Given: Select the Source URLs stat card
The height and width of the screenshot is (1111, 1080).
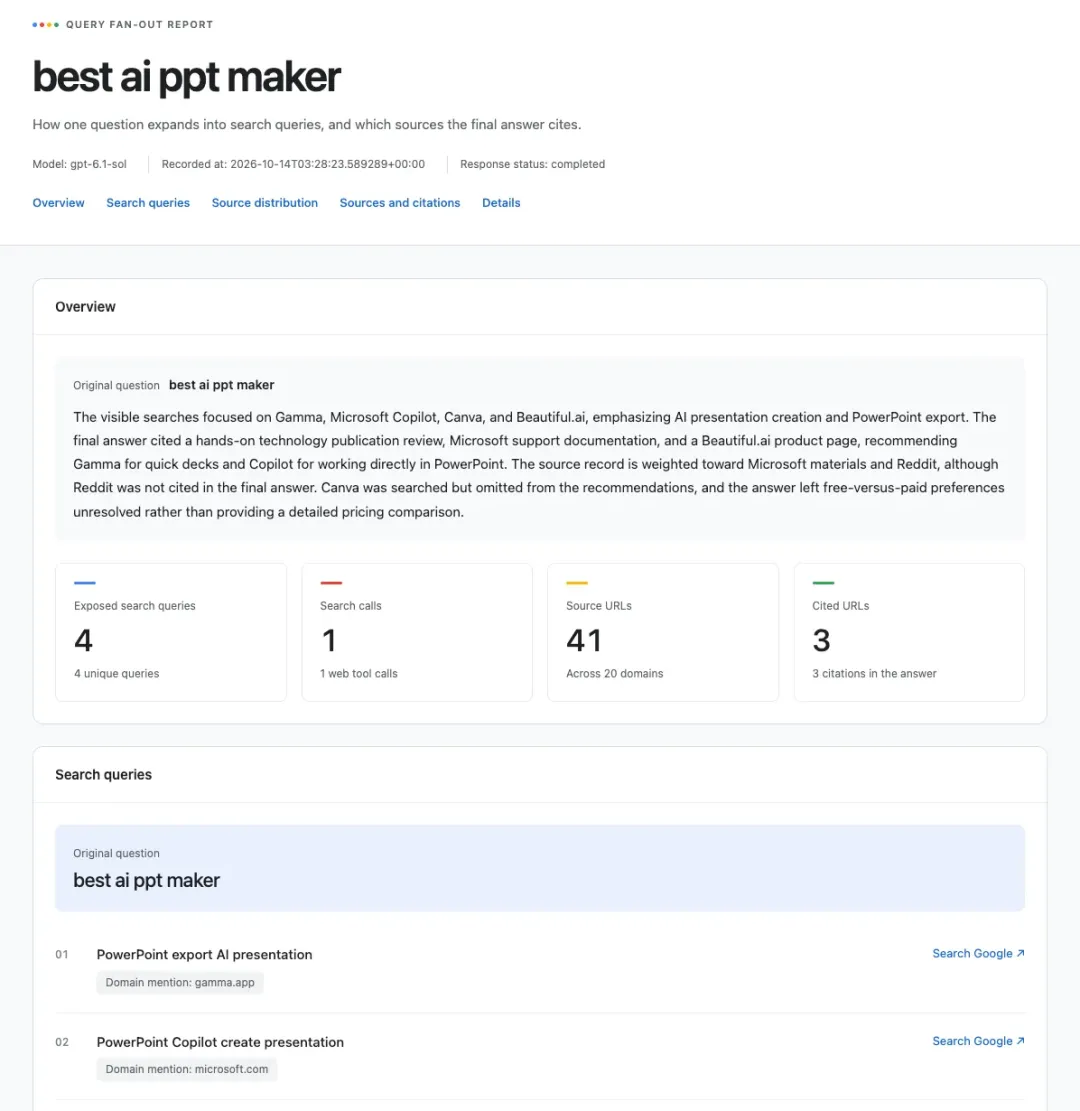Looking at the screenshot, I should click(663, 632).
